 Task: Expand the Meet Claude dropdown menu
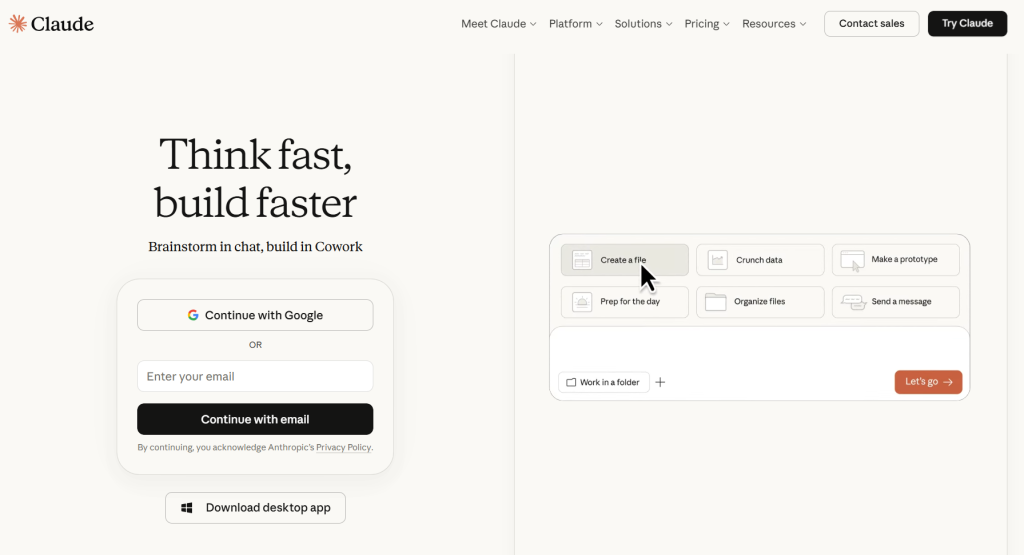pyautogui.click(x=498, y=24)
